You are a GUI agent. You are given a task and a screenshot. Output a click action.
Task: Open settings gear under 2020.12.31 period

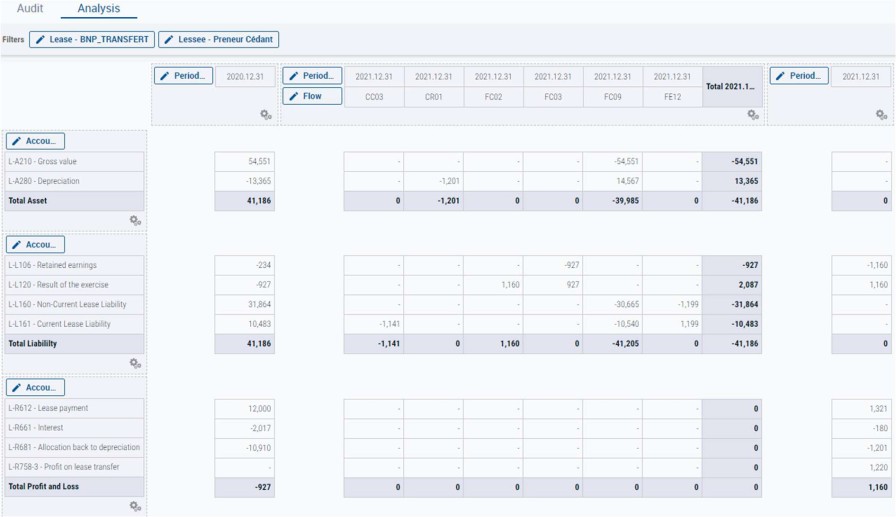tap(266, 115)
